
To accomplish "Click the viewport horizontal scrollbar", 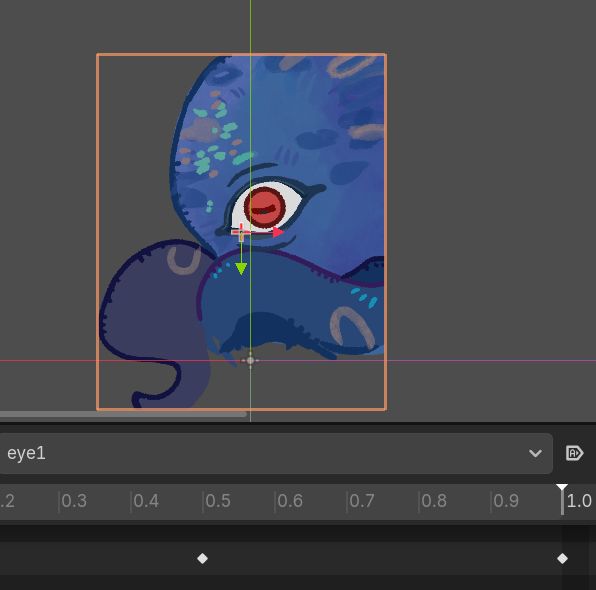I will [x=122, y=414].
